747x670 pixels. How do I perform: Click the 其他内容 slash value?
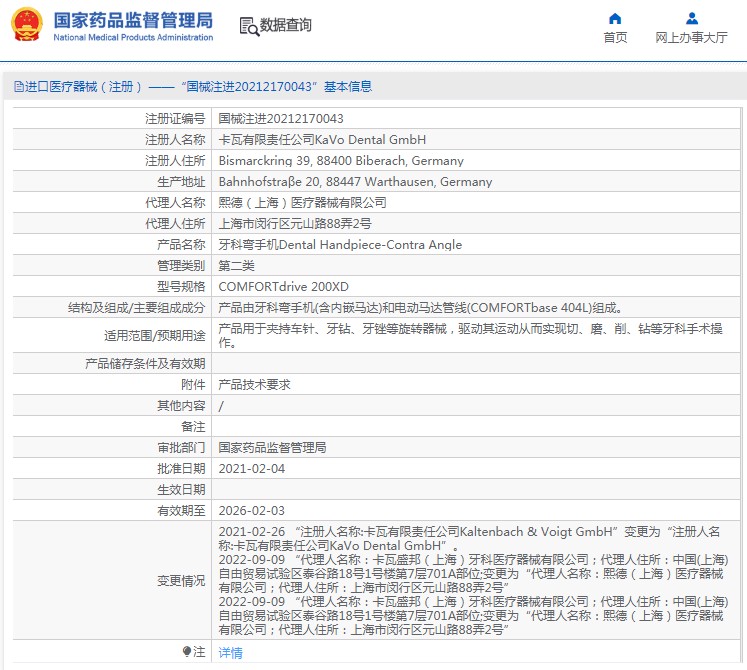pos(221,406)
